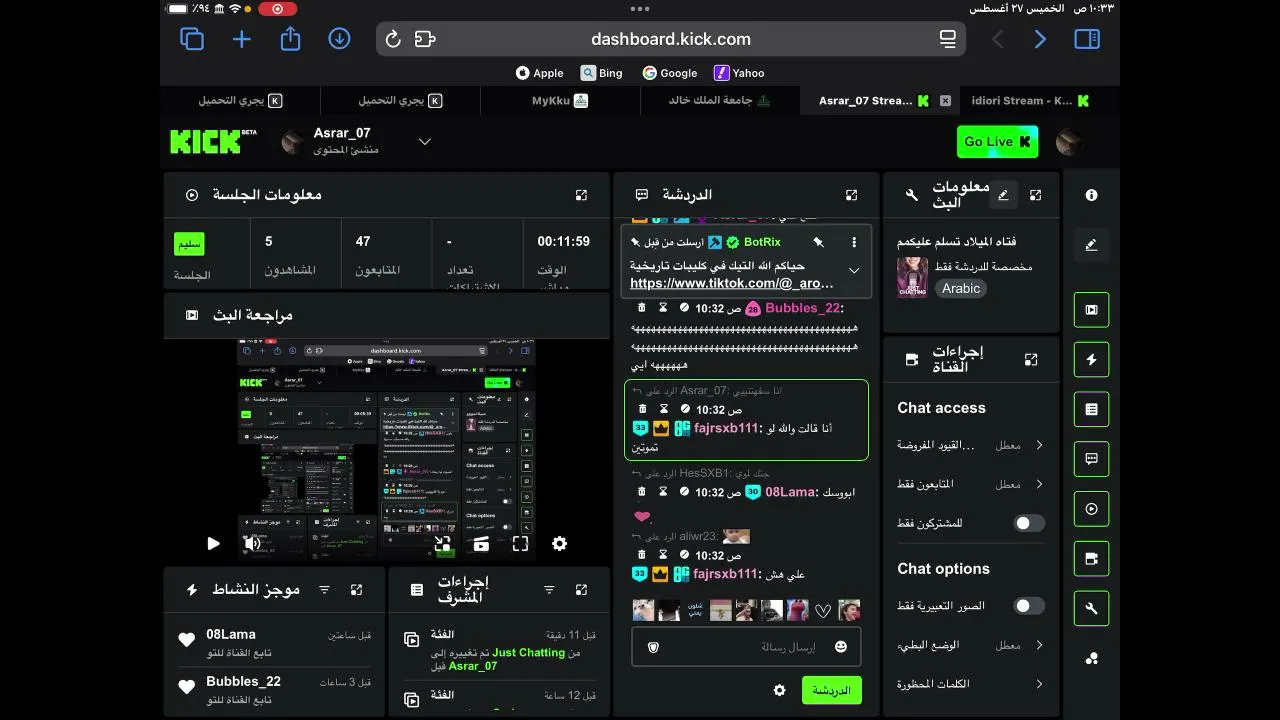Open the Google bookmark
Screen dimensions: 1280x720
click(x=670, y=73)
